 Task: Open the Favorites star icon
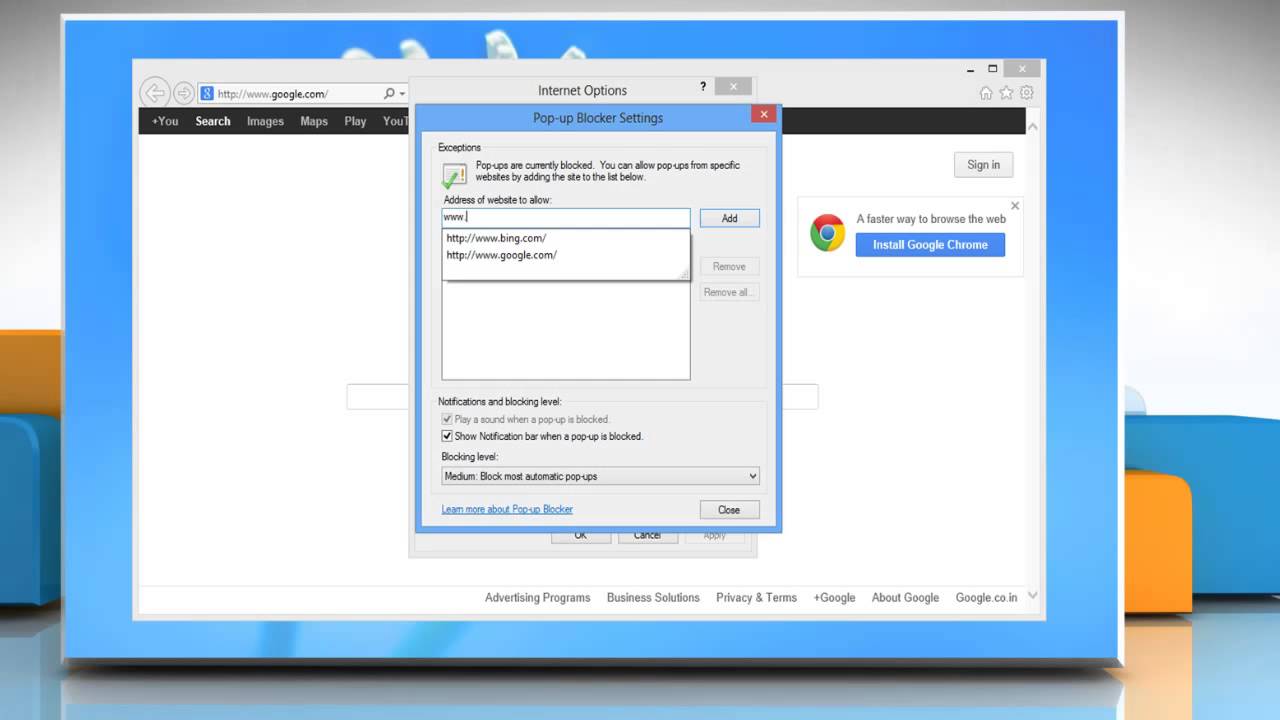point(1006,93)
